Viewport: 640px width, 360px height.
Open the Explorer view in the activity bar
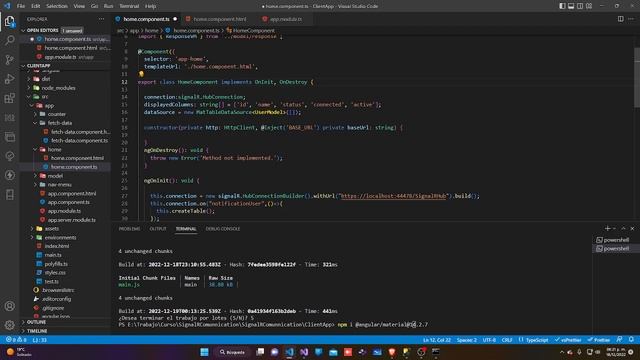[9, 21]
